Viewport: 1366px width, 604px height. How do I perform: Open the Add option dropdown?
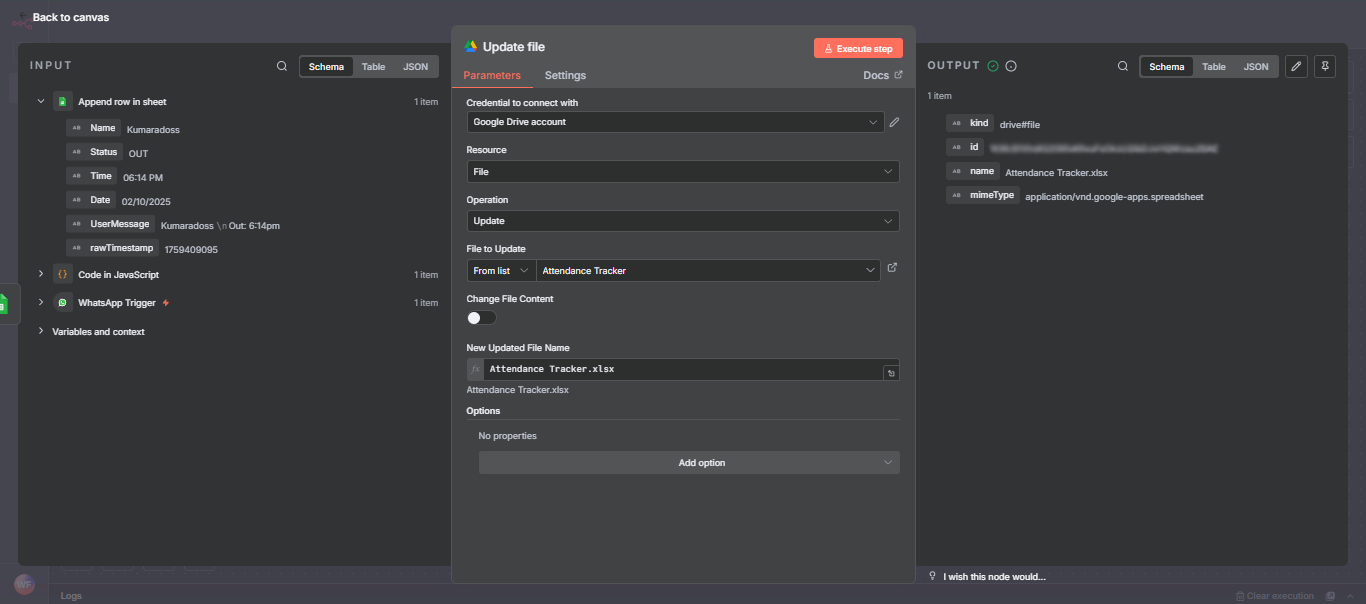[688, 462]
